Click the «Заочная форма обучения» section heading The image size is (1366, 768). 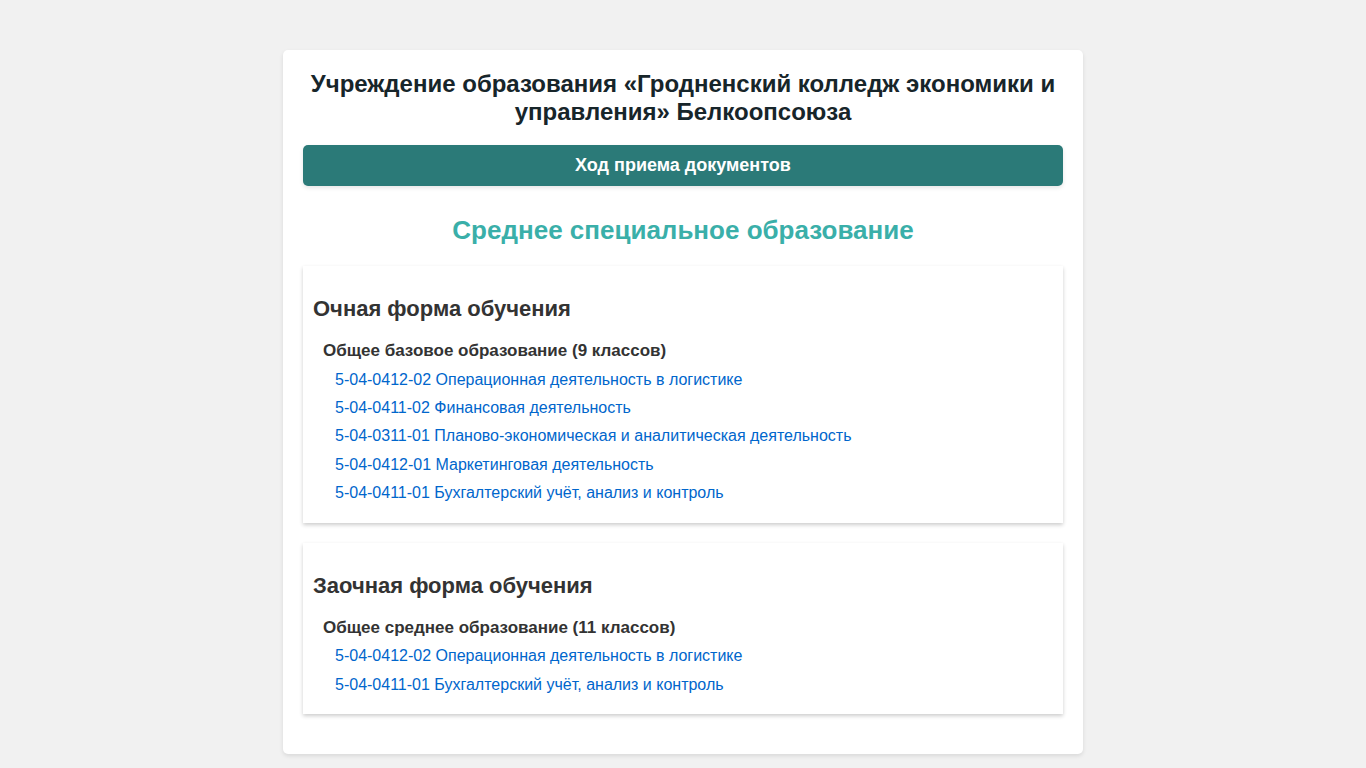[453, 585]
